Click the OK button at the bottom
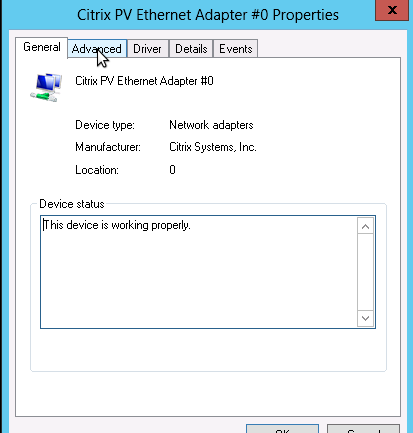Image resolution: width=413 pixels, height=433 pixels. pos(282,429)
